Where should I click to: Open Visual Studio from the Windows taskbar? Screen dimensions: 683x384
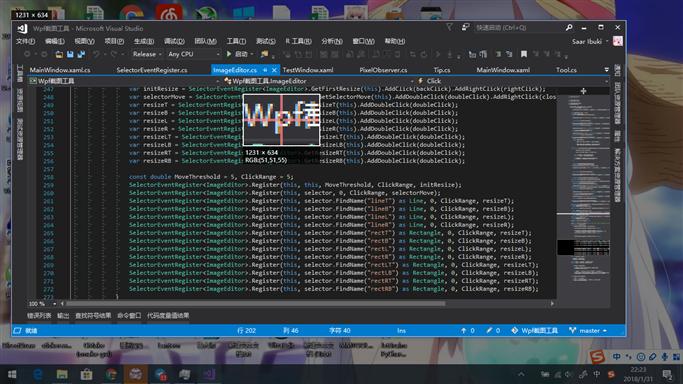(209, 374)
